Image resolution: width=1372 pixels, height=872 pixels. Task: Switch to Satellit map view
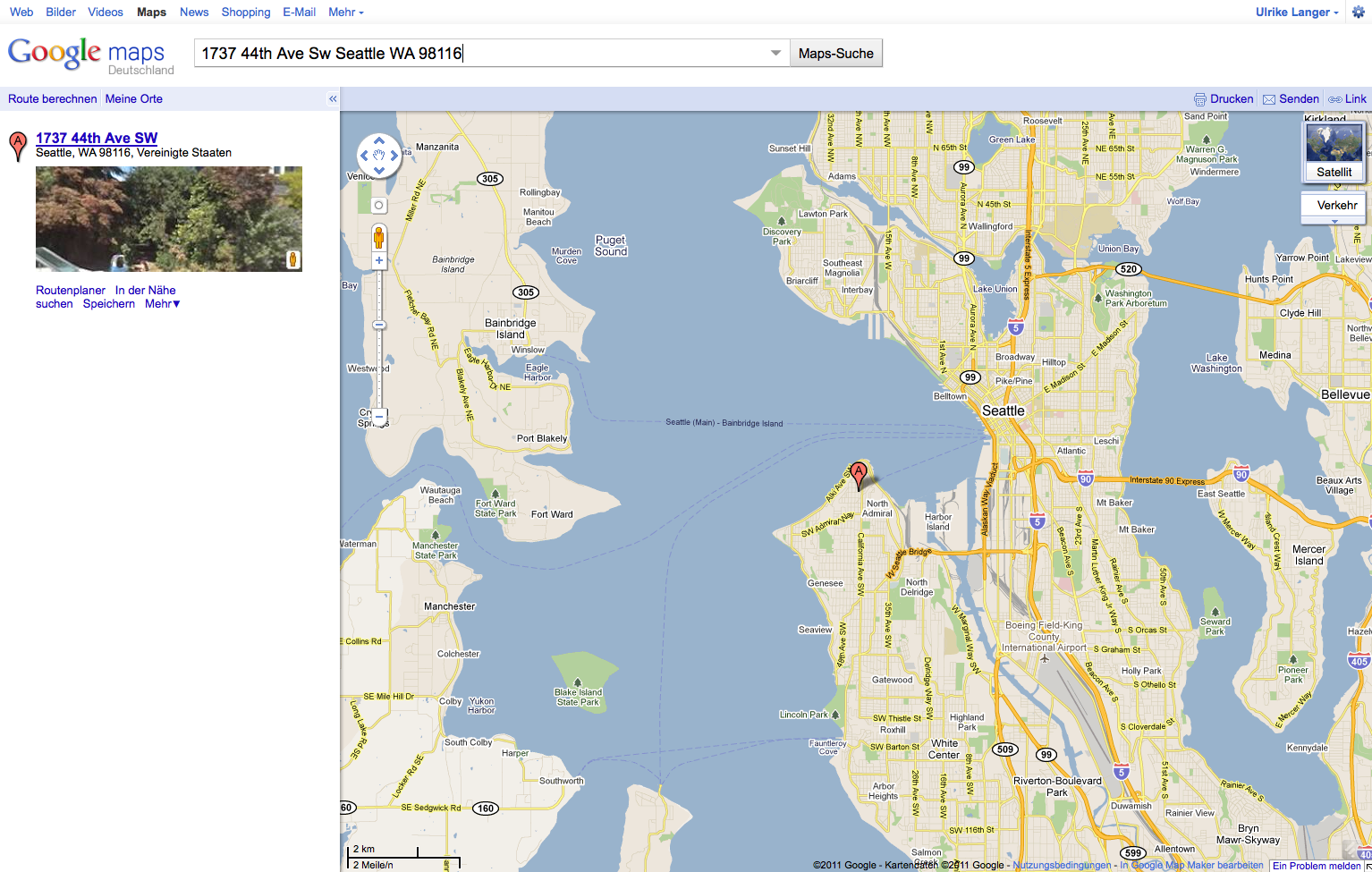1334,151
